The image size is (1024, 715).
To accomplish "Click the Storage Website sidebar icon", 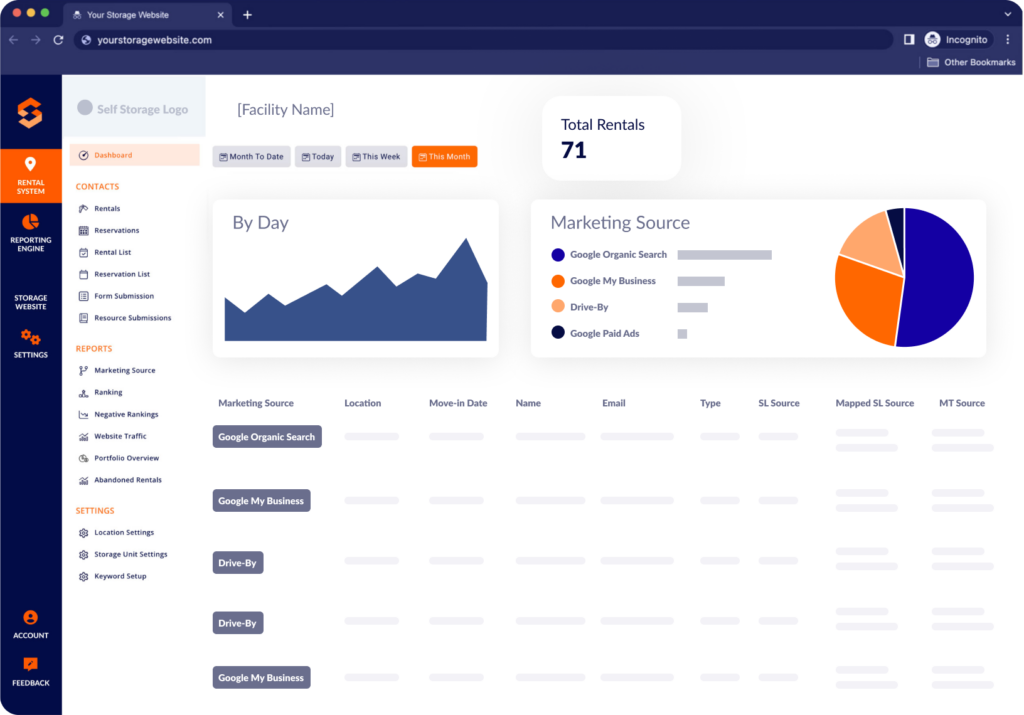I will click(x=31, y=297).
